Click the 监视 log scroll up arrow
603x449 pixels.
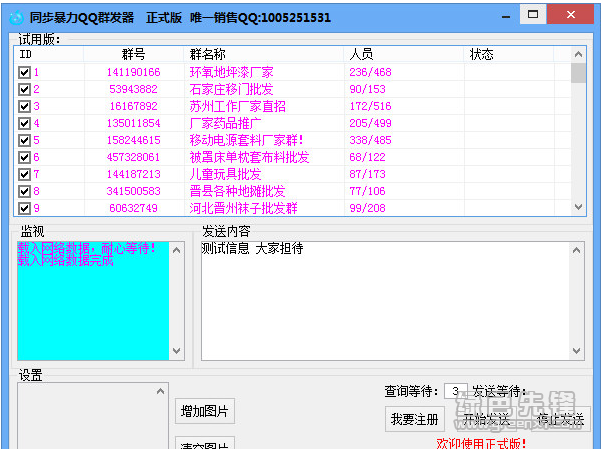177,250
